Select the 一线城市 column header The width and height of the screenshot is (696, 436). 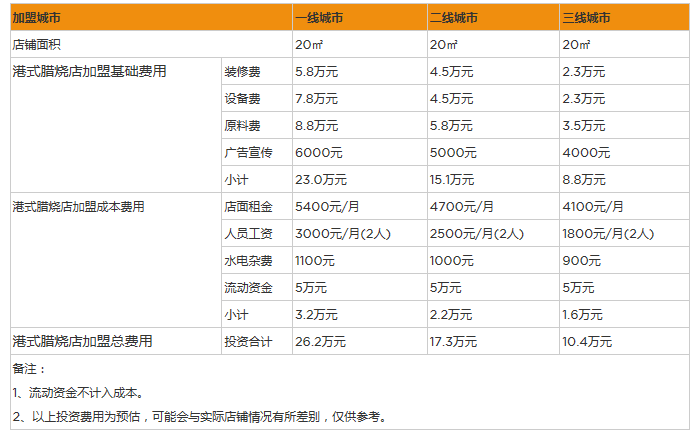coord(318,18)
